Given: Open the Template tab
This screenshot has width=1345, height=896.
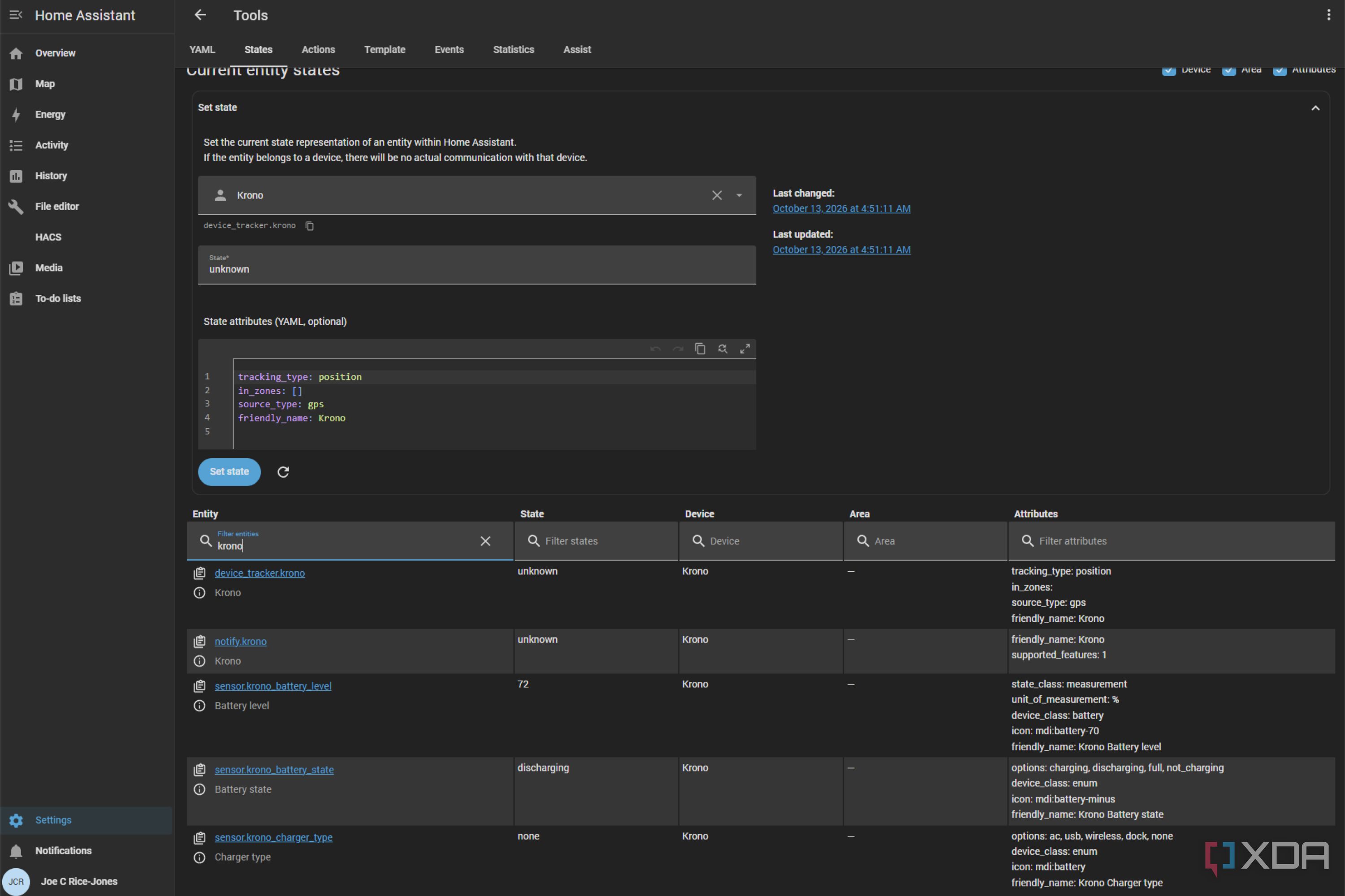Looking at the screenshot, I should tap(385, 50).
